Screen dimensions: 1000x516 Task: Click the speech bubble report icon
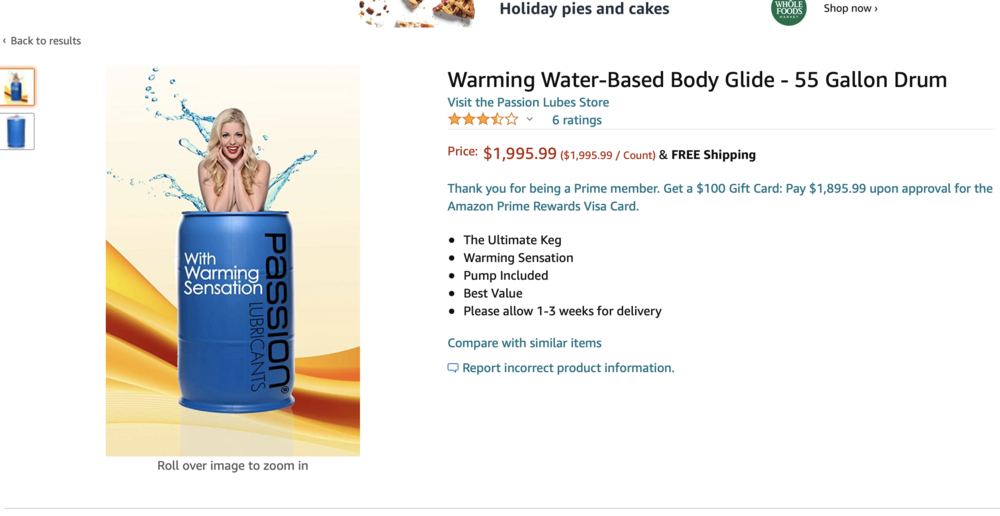[453, 368]
